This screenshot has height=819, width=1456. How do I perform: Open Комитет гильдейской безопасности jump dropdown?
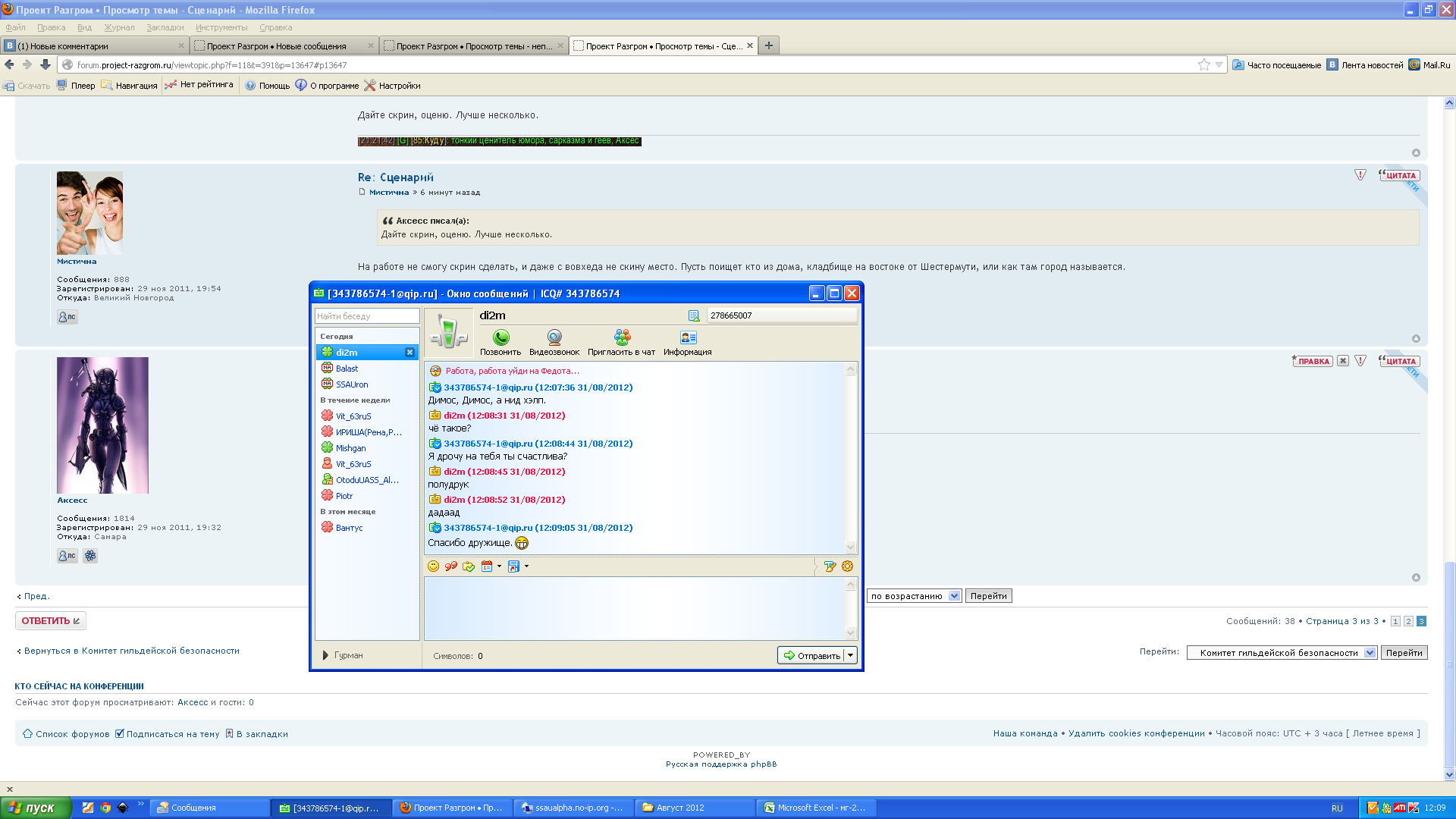pyautogui.click(x=1370, y=653)
